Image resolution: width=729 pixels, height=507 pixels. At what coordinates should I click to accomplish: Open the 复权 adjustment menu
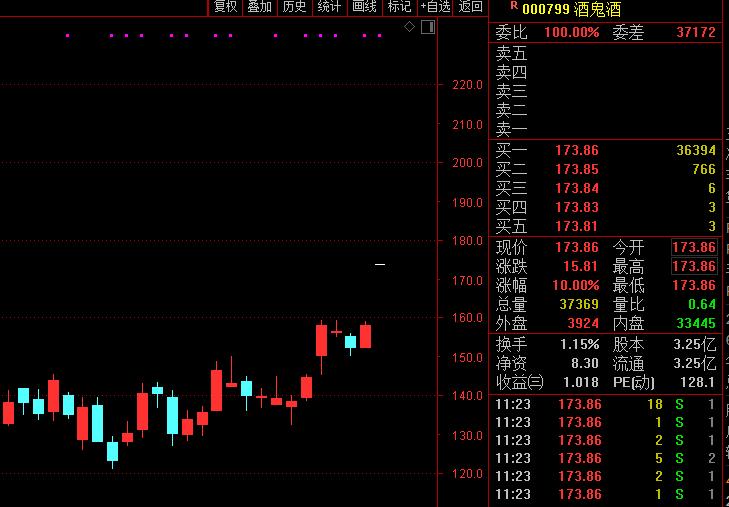pos(225,7)
